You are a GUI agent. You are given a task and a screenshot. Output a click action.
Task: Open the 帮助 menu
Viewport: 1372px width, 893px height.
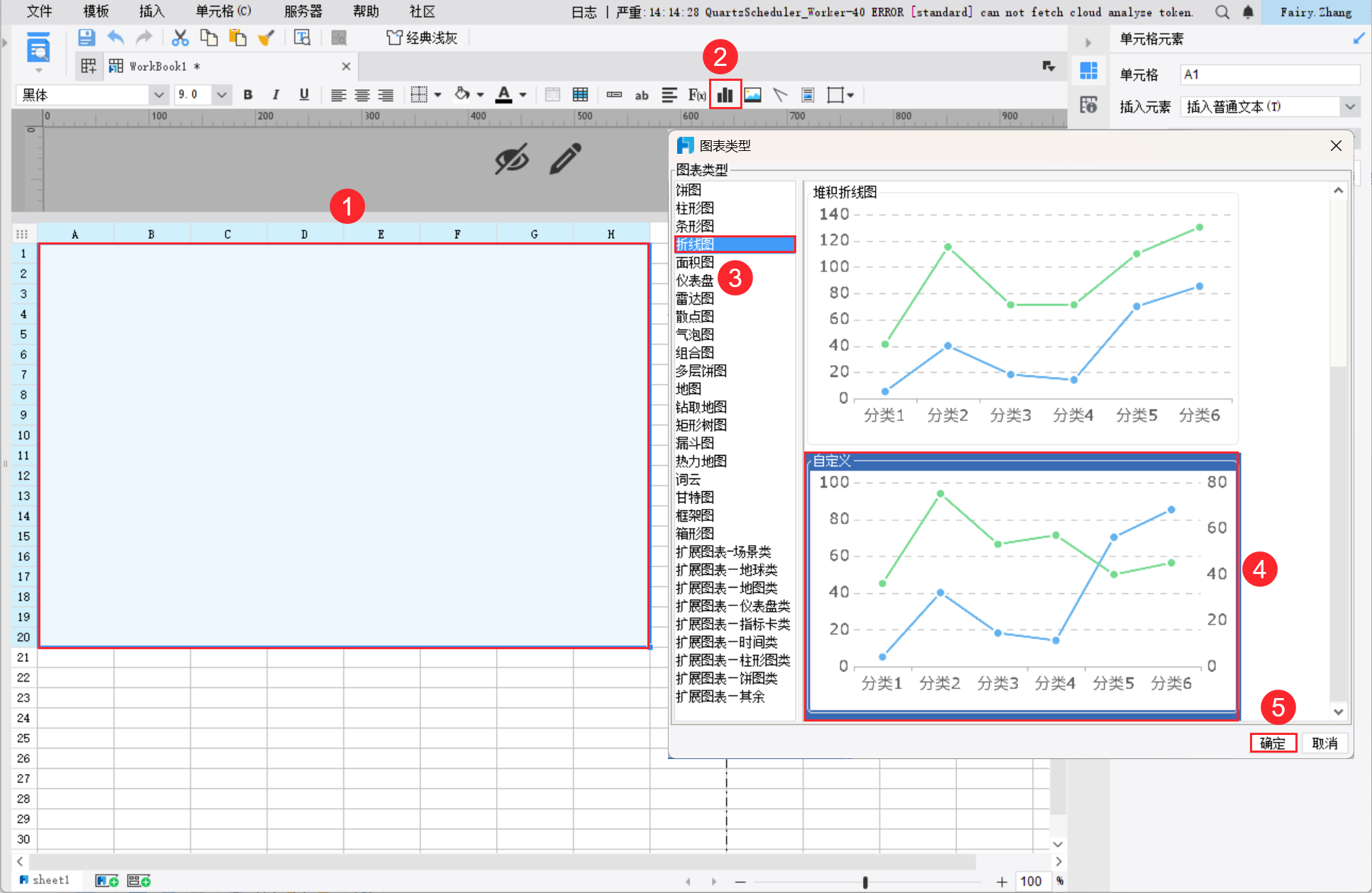coord(366,12)
